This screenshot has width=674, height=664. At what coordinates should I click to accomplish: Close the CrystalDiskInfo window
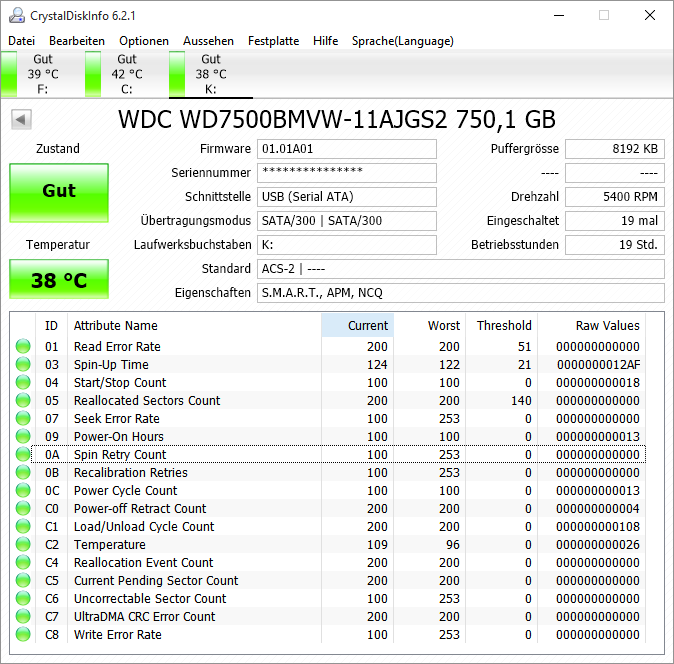coord(650,15)
